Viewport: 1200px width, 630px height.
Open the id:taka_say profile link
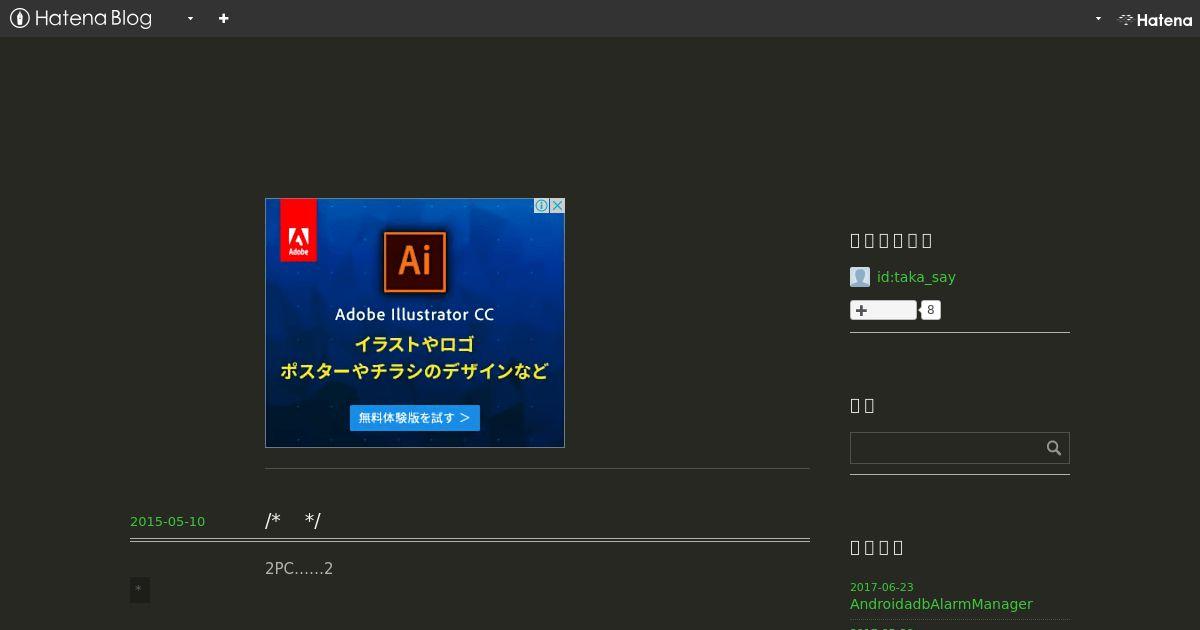tap(916, 277)
